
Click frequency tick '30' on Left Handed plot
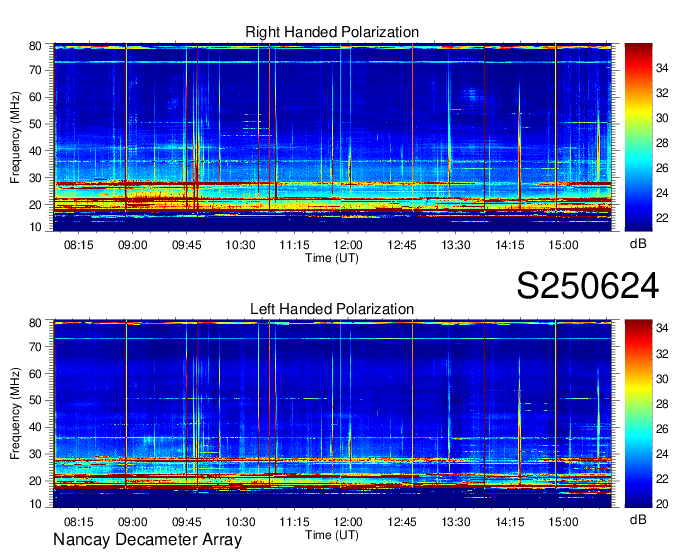tap(36, 454)
